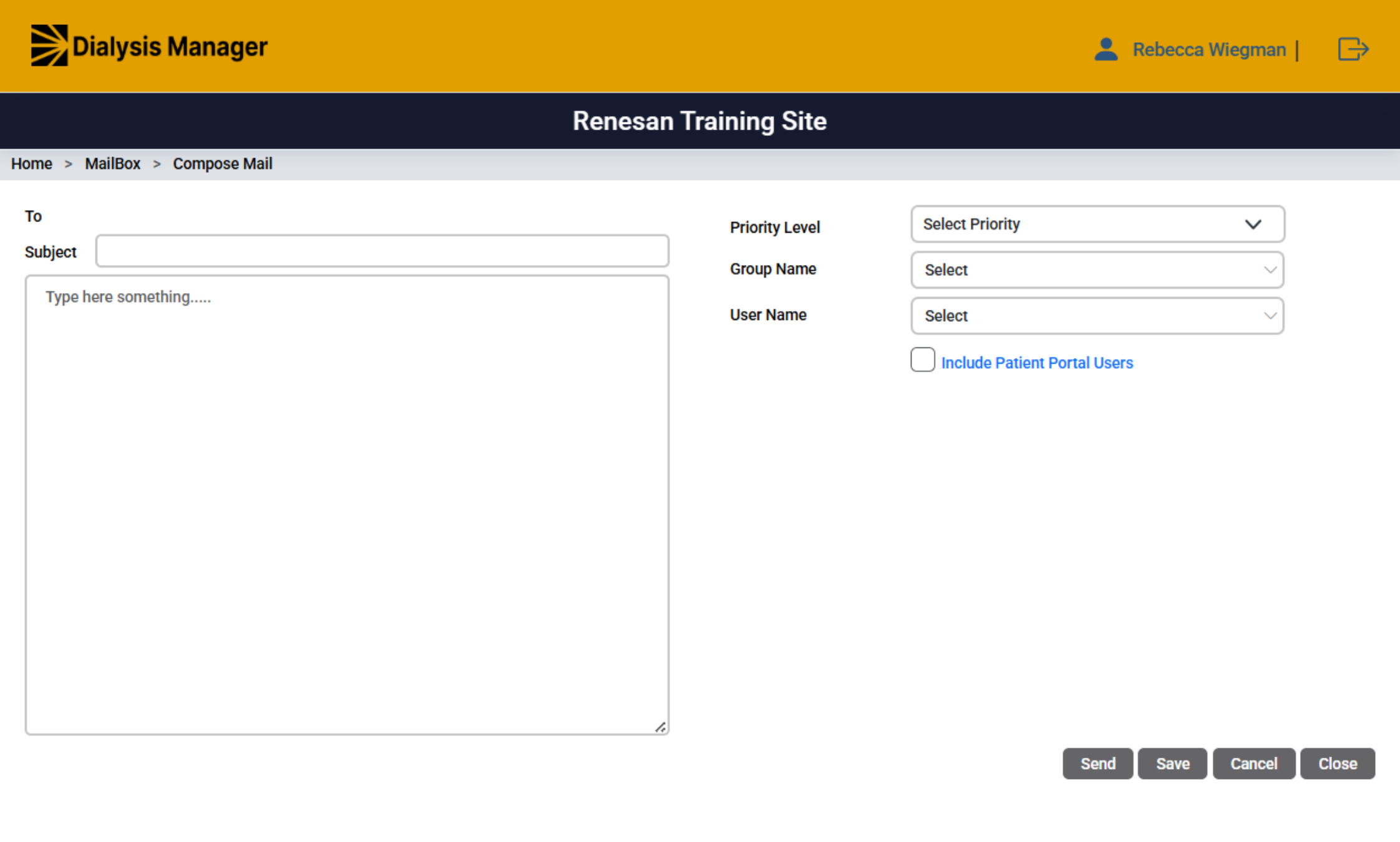1400x842 pixels.
Task: Click into the message body text area
Action: (347, 505)
